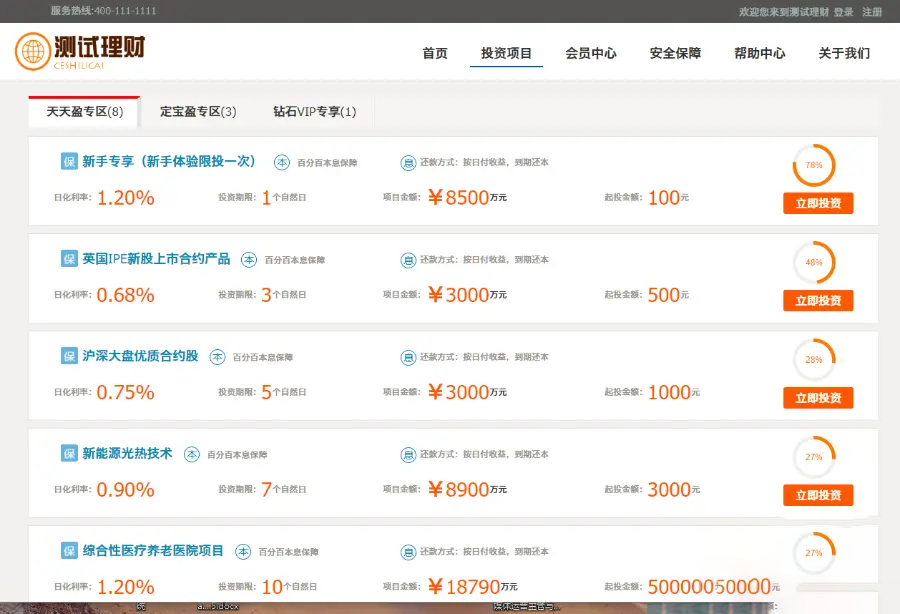The image size is (900, 614).
Task: Switch to the 定宝盈专区(3) tab
Action: 198,112
